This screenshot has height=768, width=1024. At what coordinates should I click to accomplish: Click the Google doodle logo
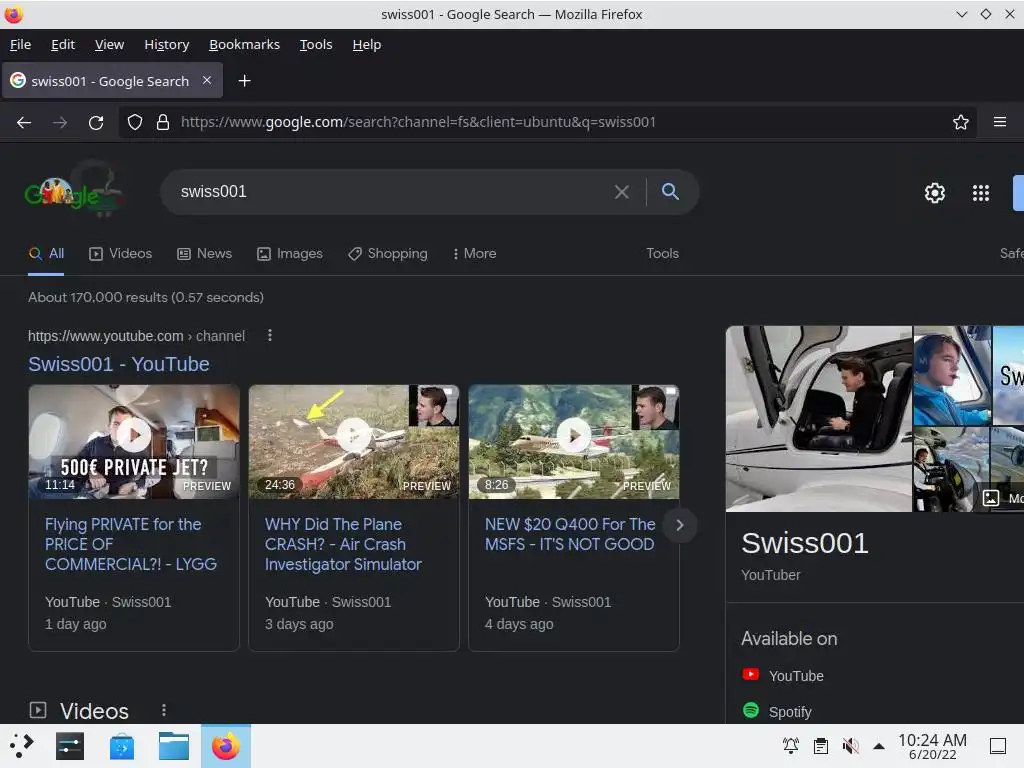73,190
